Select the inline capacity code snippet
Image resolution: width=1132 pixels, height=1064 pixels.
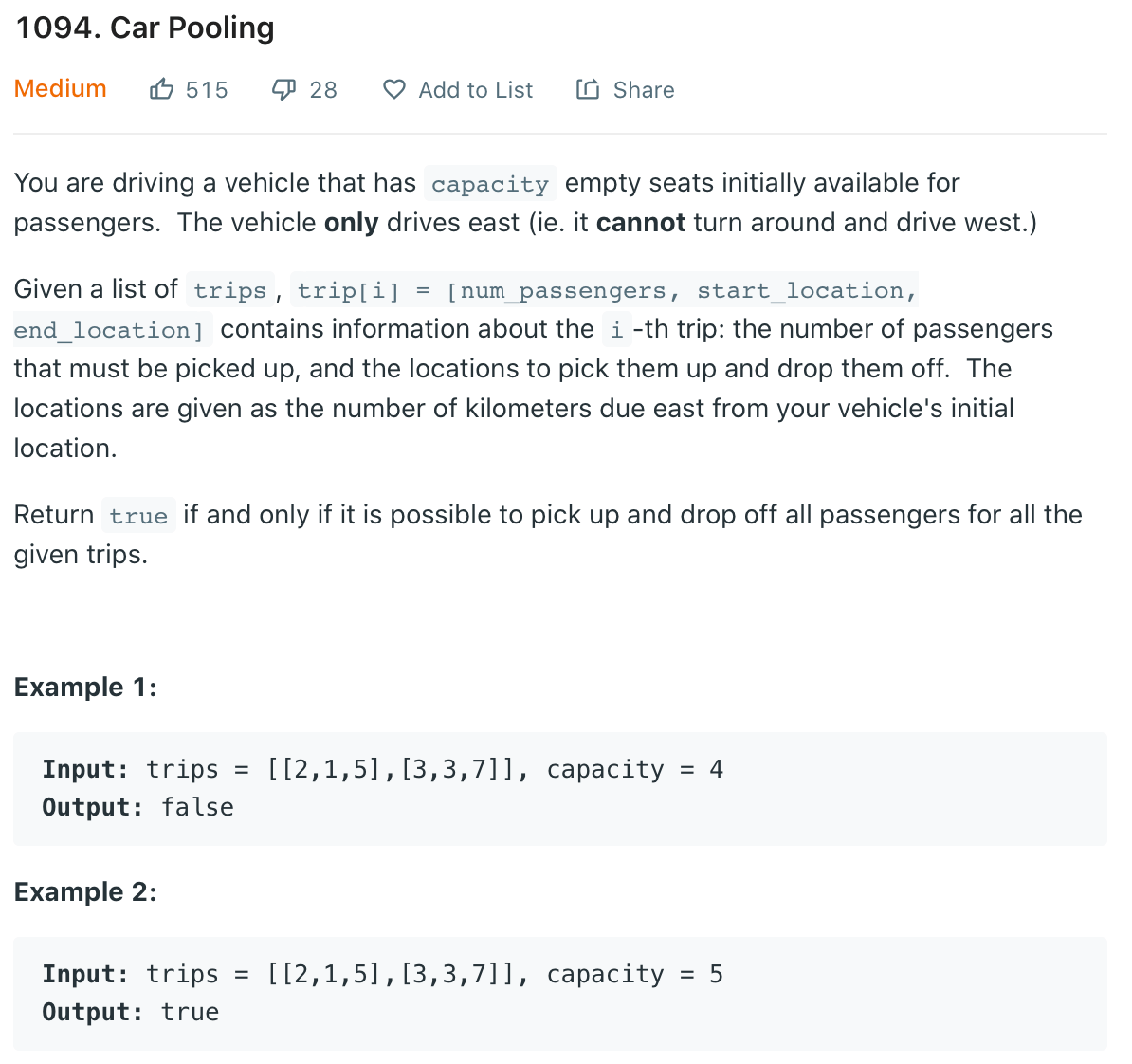tap(490, 183)
